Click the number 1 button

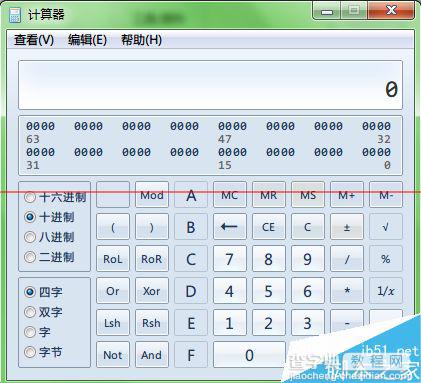(x=230, y=323)
